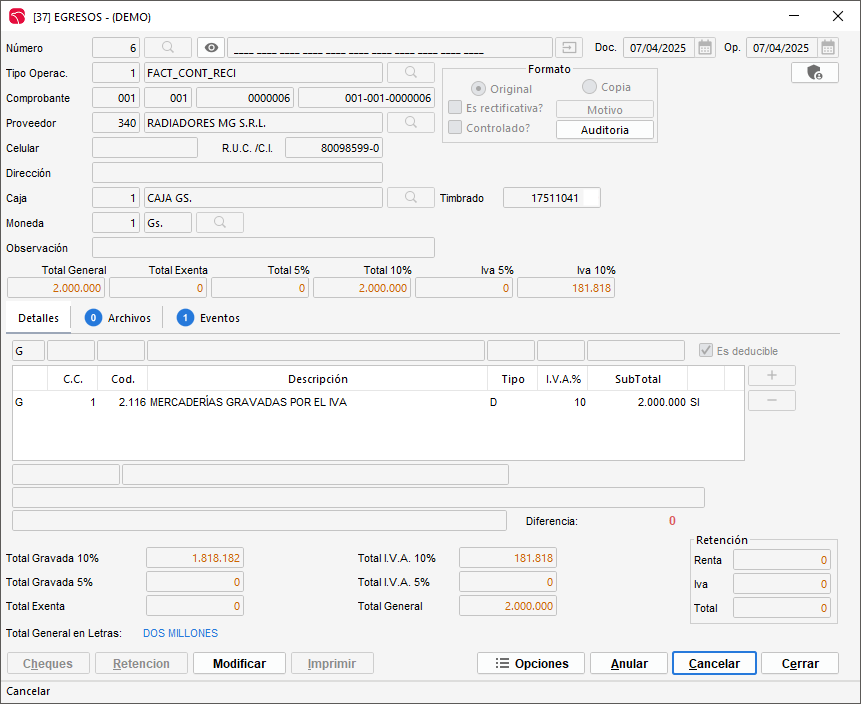This screenshot has height=704, width=861.
Task: Click the Auditoria button
Action: 604,130
